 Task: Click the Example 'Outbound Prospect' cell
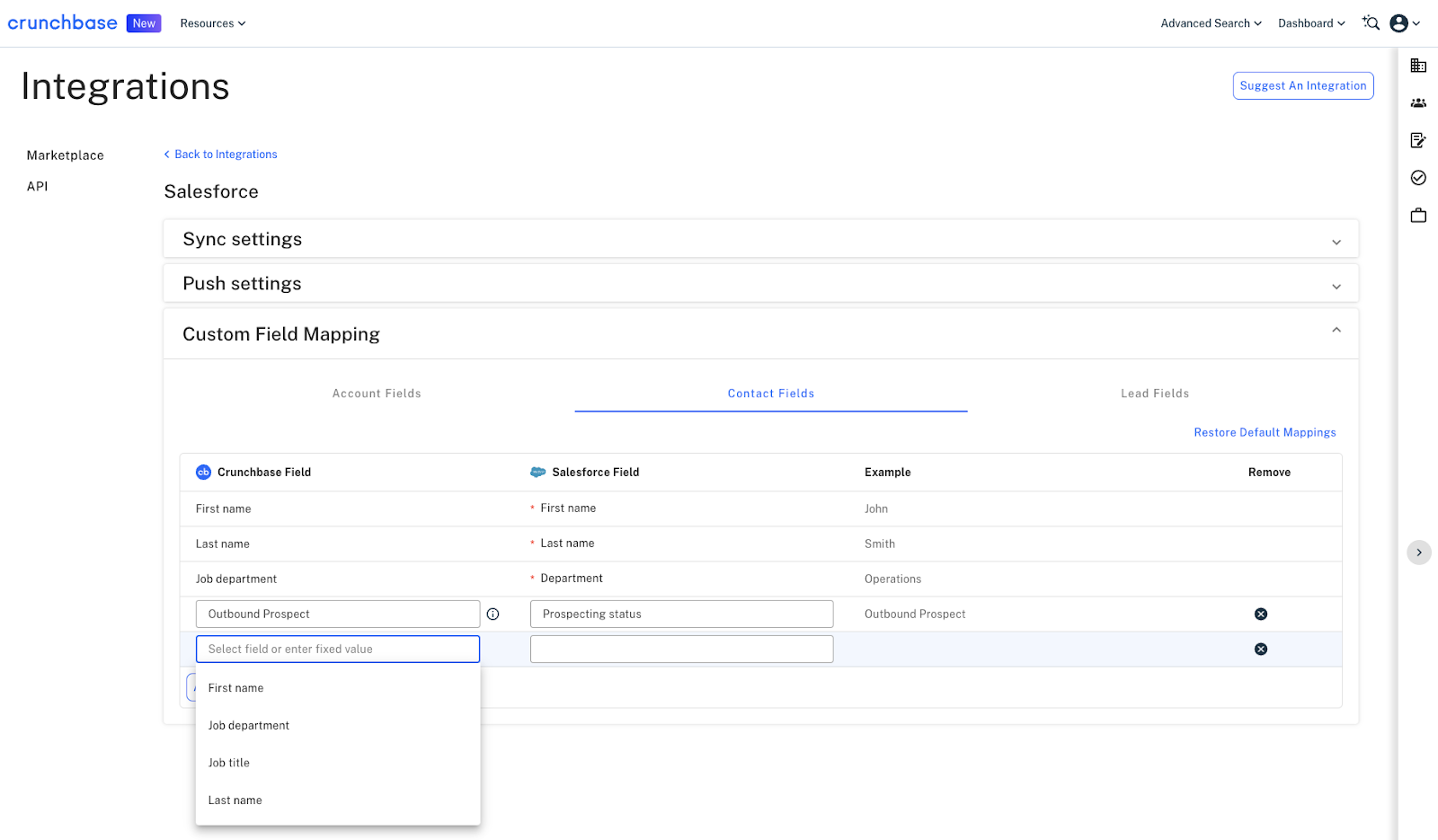pos(915,615)
